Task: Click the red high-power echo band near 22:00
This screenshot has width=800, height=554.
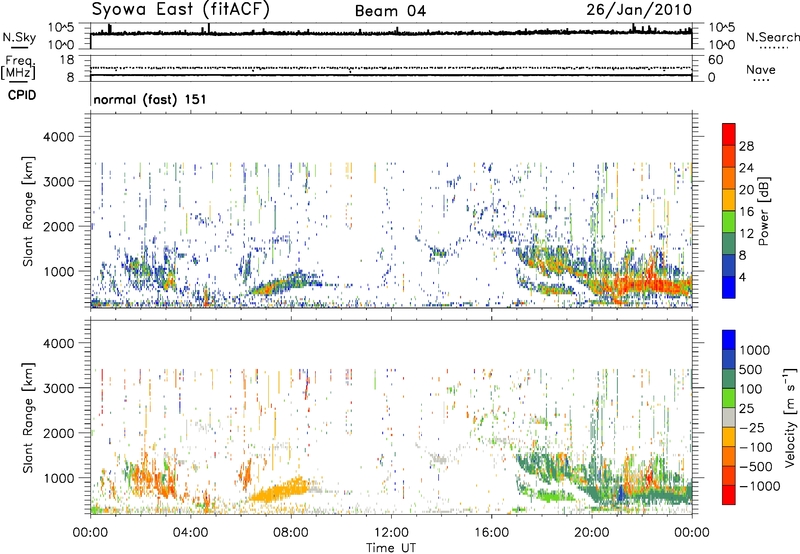Action: [652, 284]
